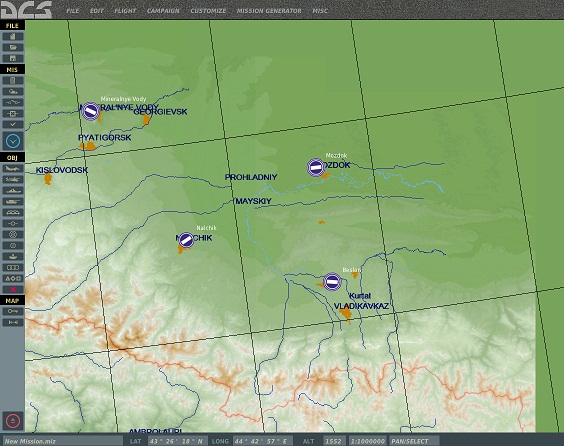Click the triangle-diamond-square templates icon
Screen dimensions: 564x446
coord(13,278)
